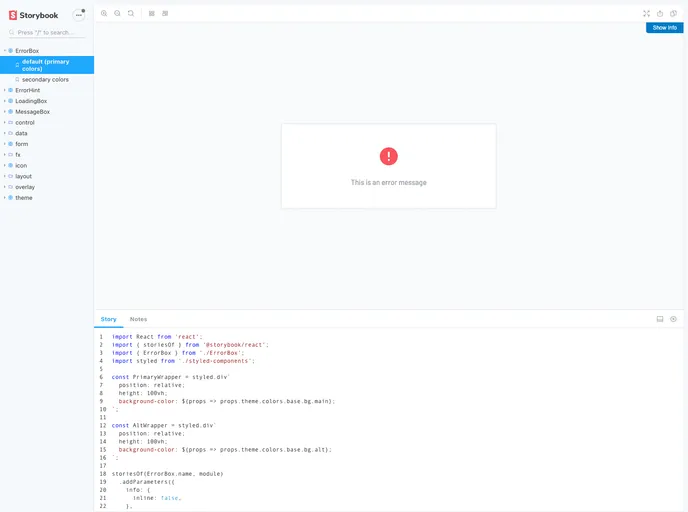Toggle the background grid icon

[152, 14]
